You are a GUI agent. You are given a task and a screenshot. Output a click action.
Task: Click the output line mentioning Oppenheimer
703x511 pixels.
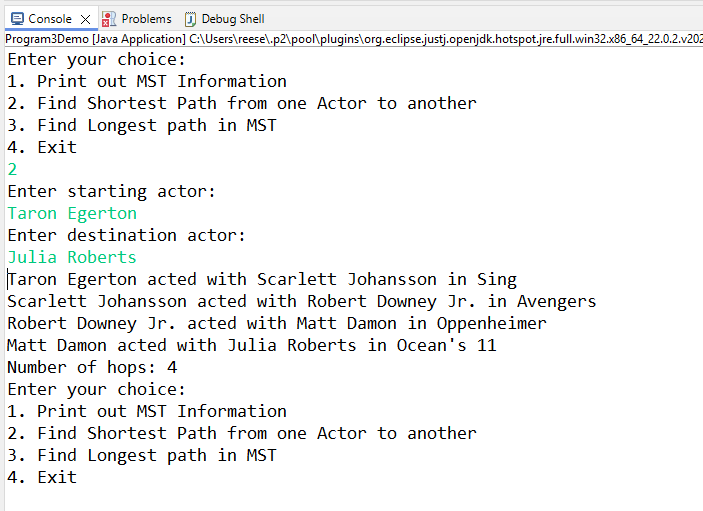pyautogui.click(x=277, y=324)
